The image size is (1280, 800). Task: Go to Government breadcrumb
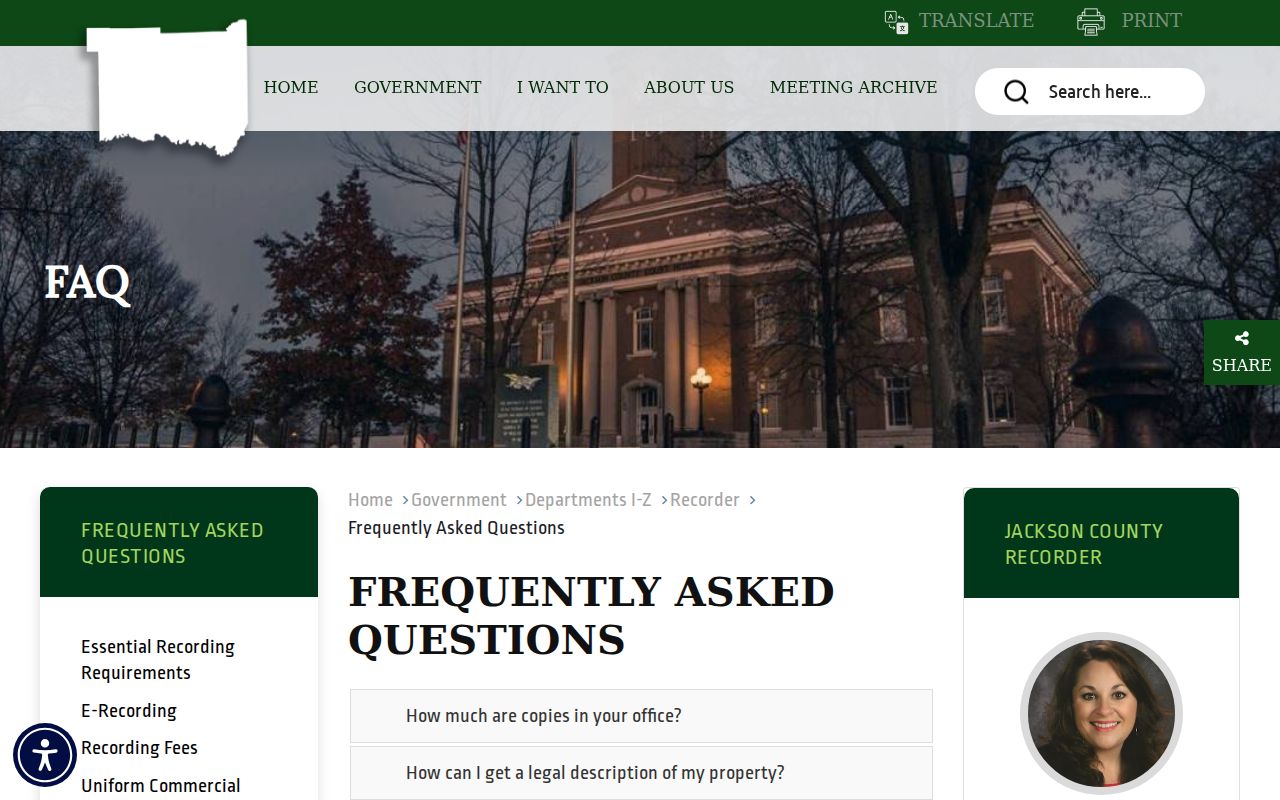(459, 500)
